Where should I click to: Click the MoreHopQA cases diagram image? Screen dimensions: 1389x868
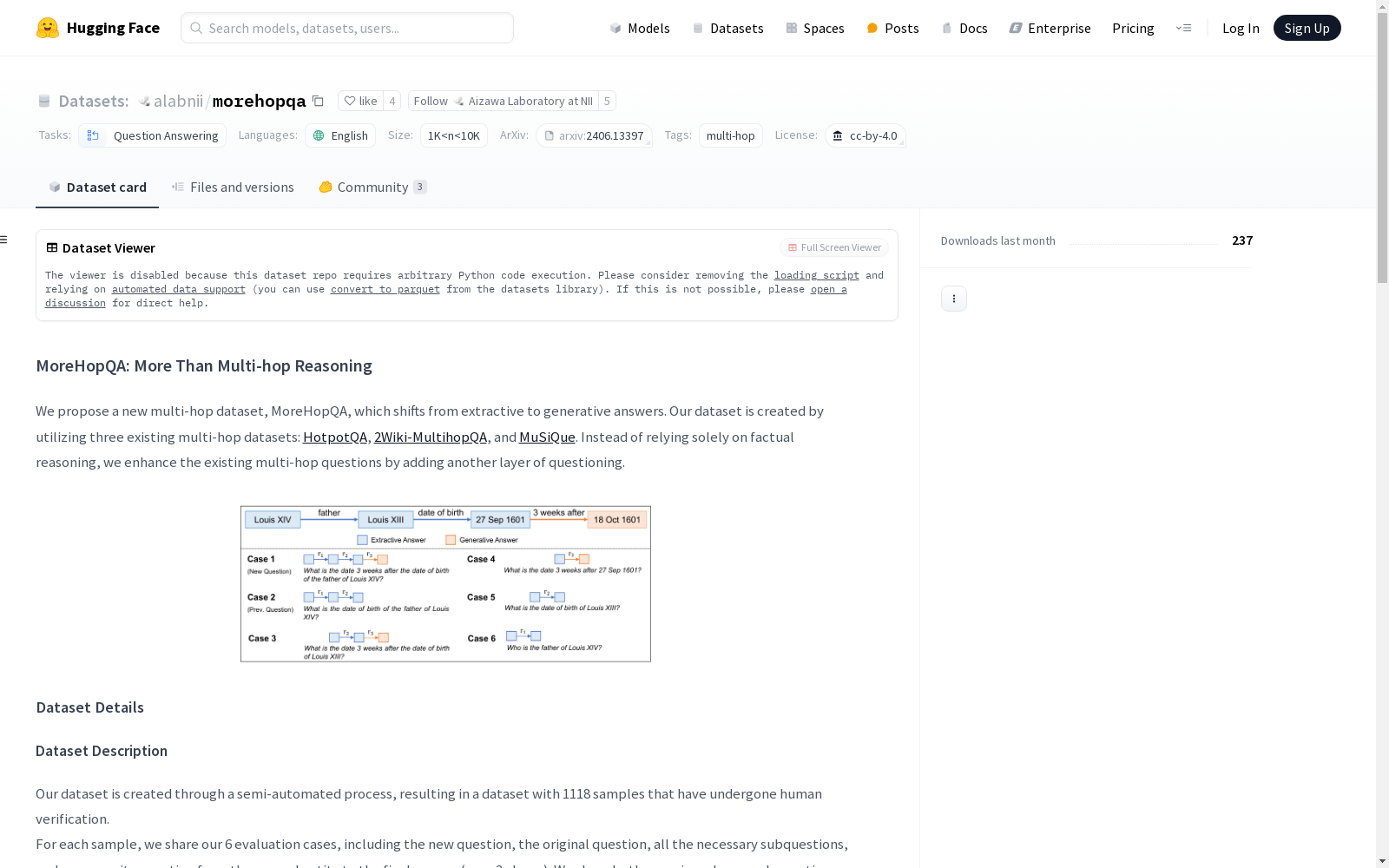pos(445,584)
